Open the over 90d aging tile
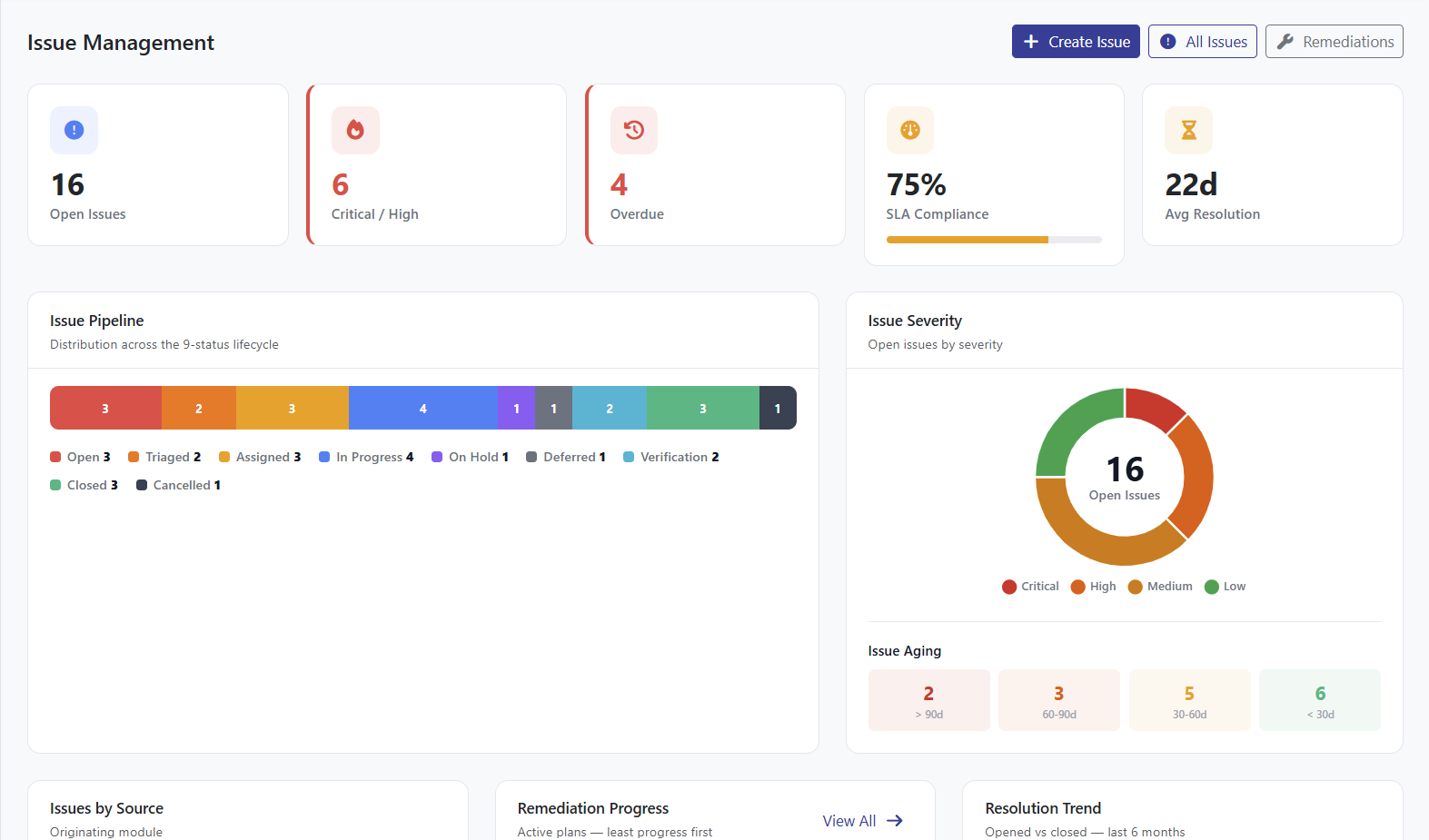This screenshot has width=1429, height=840. [x=928, y=700]
